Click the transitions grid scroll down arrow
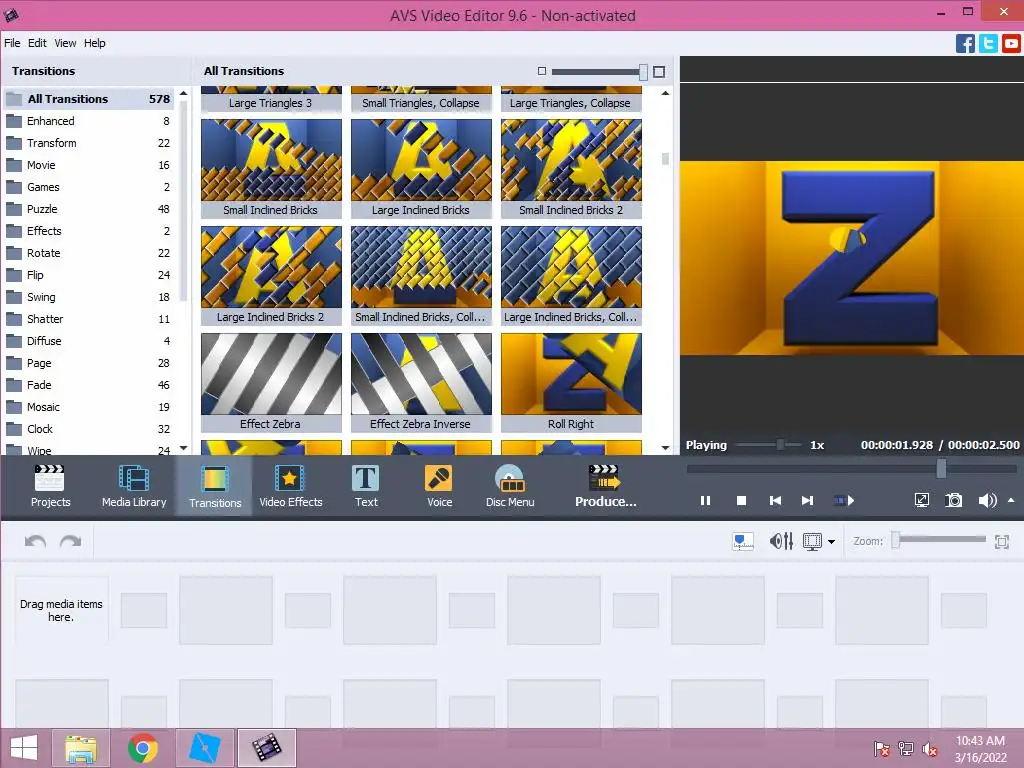The height and width of the screenshot is (768, 1024). [x=665, y=448]
